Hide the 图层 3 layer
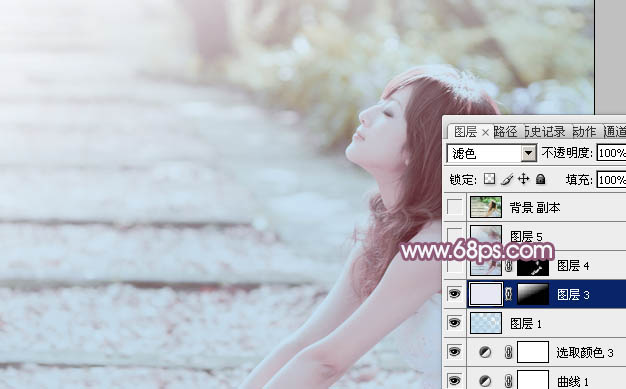The image size is (626, 389). 455,294
